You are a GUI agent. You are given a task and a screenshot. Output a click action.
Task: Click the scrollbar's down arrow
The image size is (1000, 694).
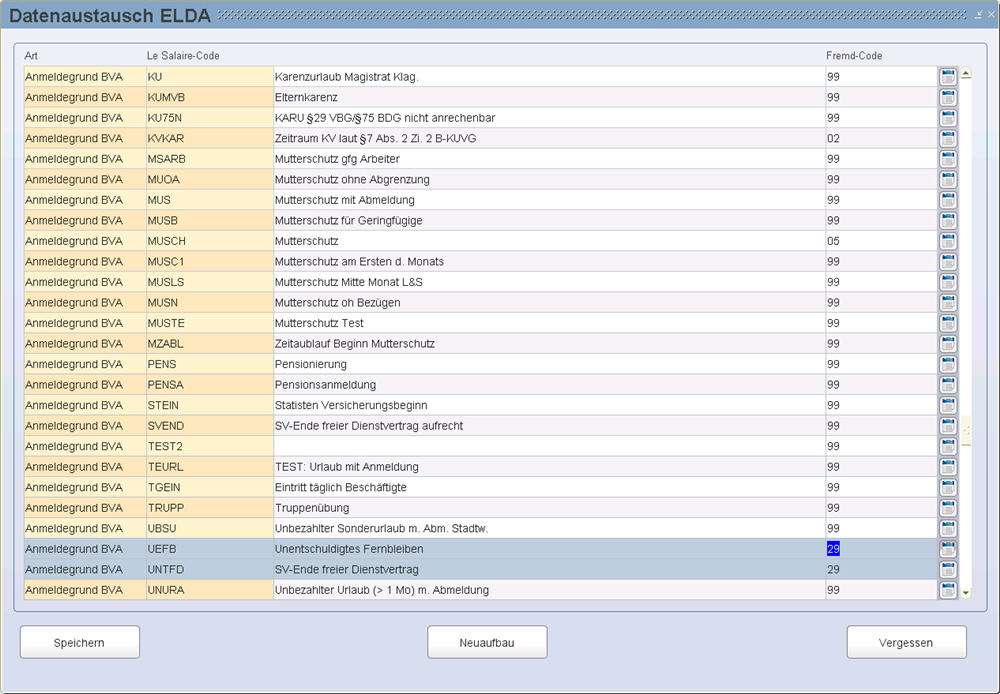point(966,592)
